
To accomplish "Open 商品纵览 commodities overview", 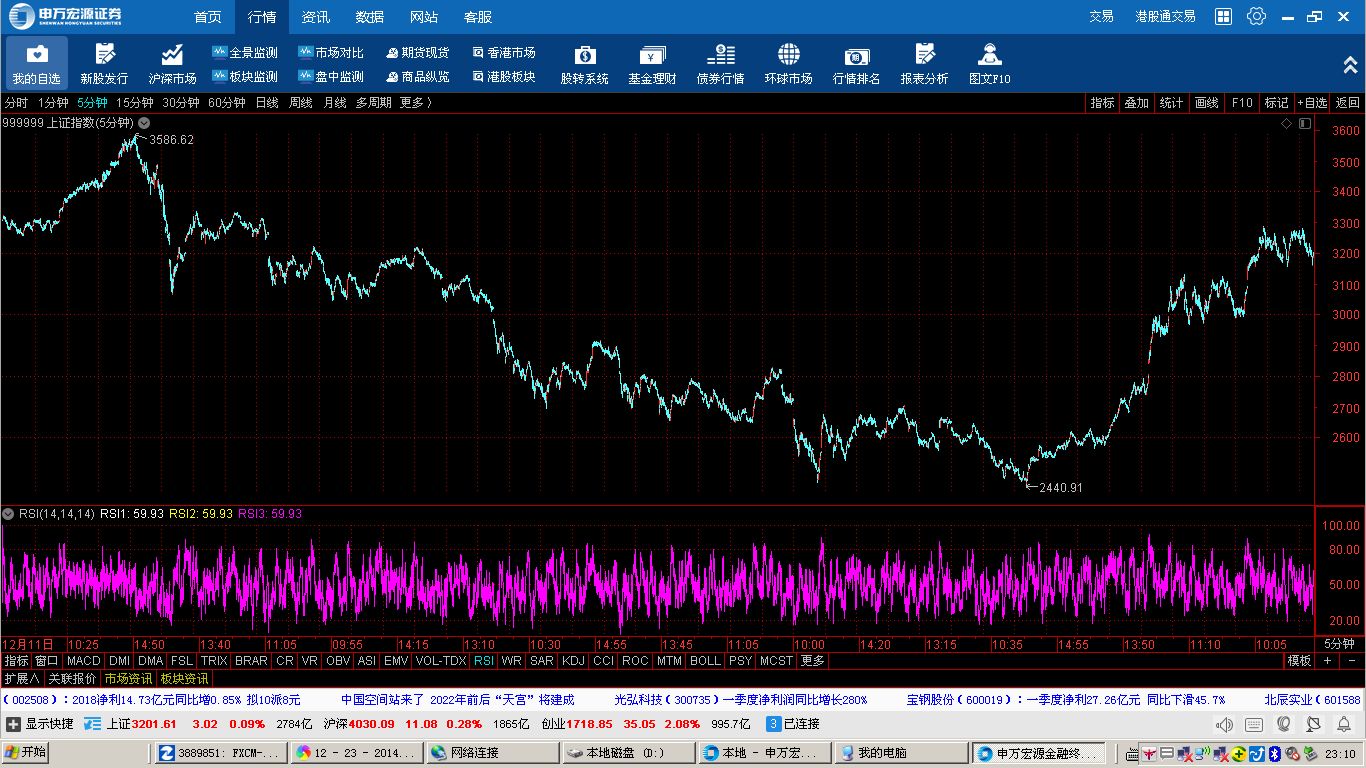I will (x=417, y=76).
